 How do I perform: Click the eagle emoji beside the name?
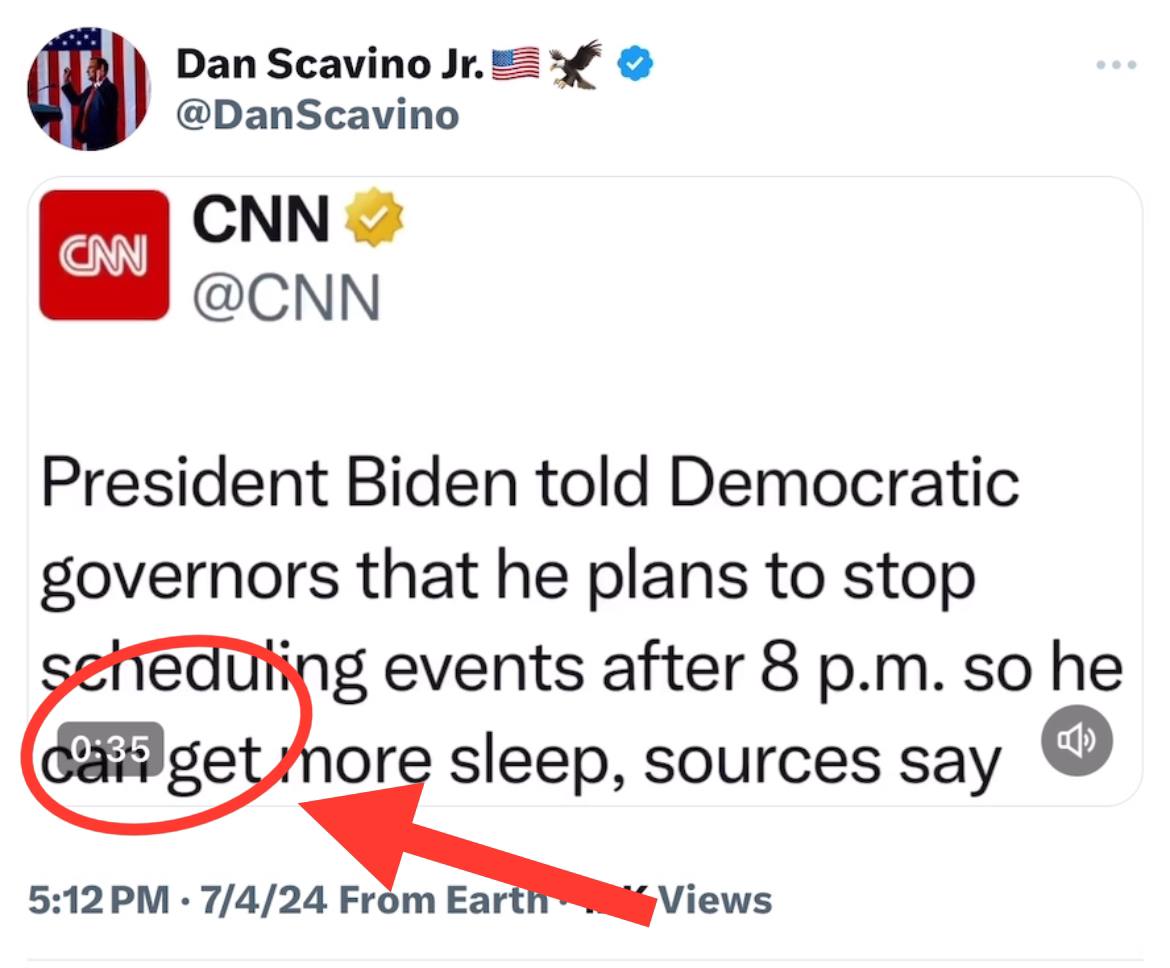575,65
